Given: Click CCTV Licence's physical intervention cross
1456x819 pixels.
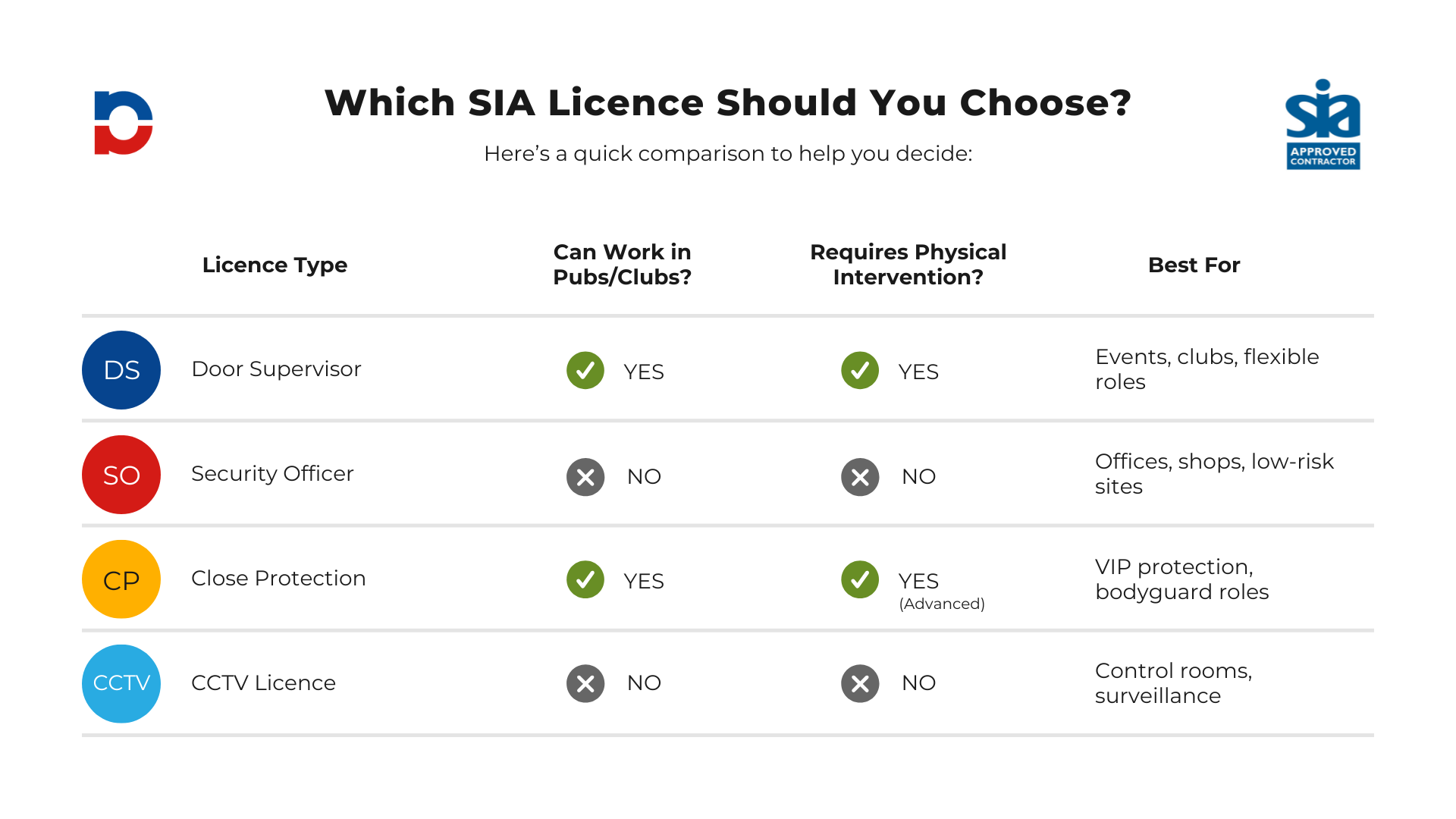Looking at the screenshot, I should point(860,684).
